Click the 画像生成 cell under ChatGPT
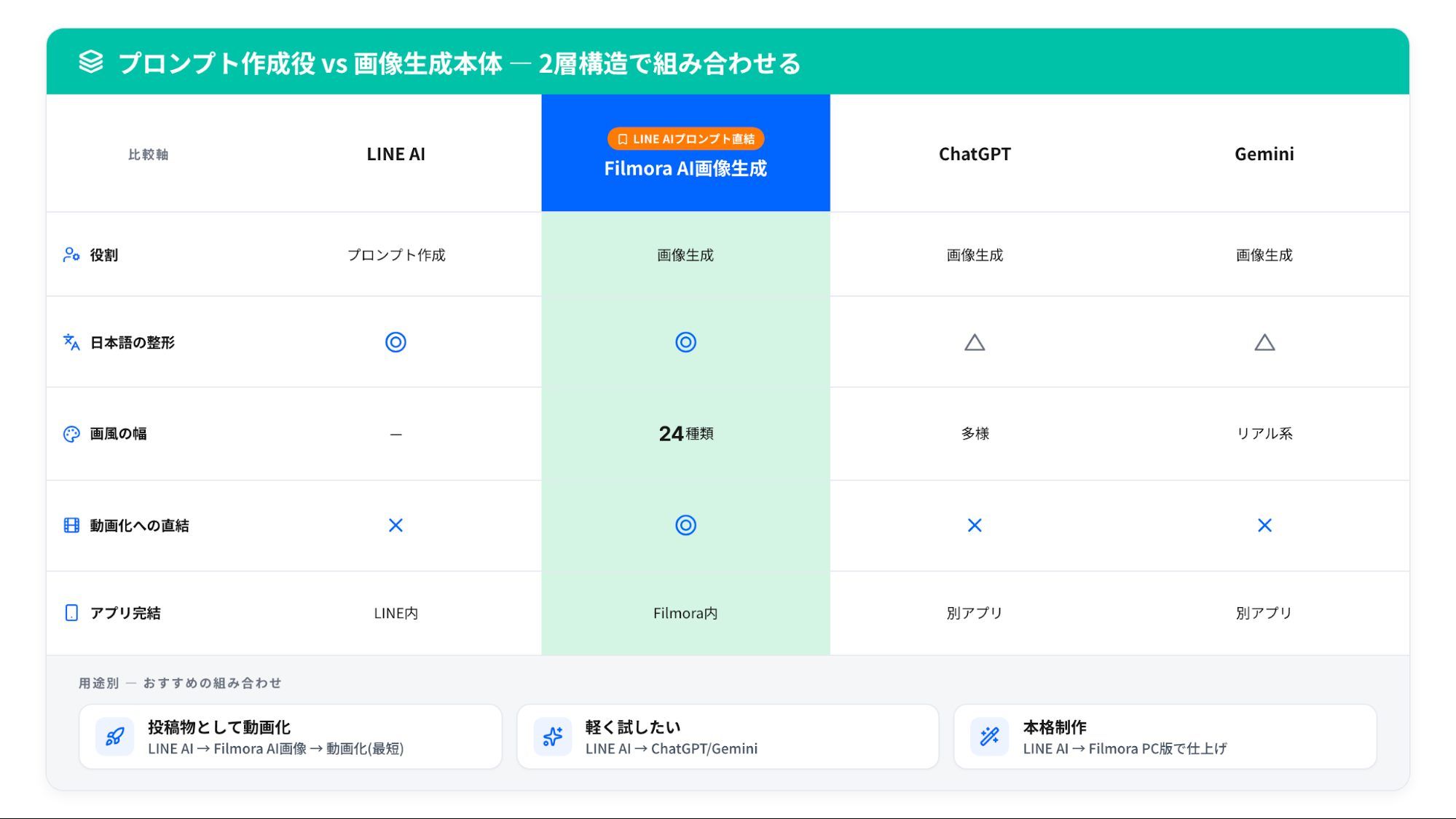1456x819 pixels. pyautogui.click(x=975, y=255)
